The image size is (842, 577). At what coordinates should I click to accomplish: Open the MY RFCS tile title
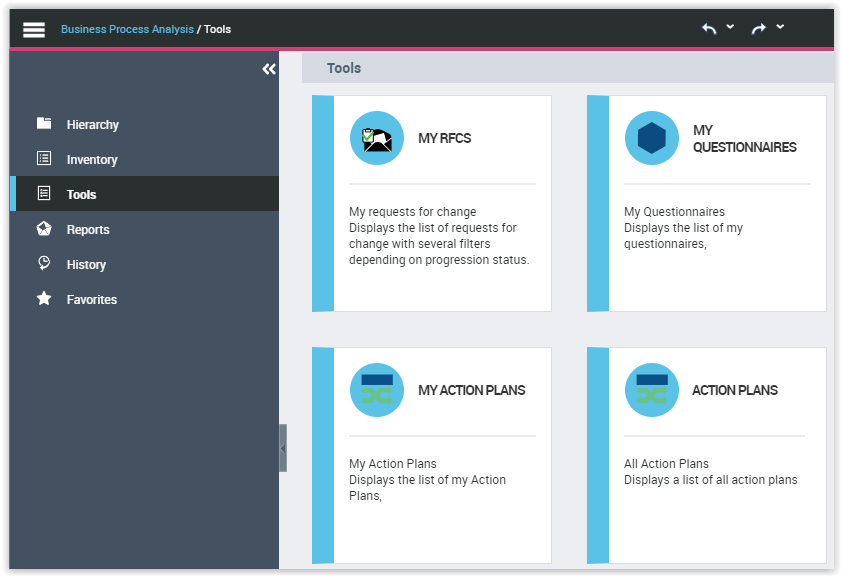coord(444,139)
